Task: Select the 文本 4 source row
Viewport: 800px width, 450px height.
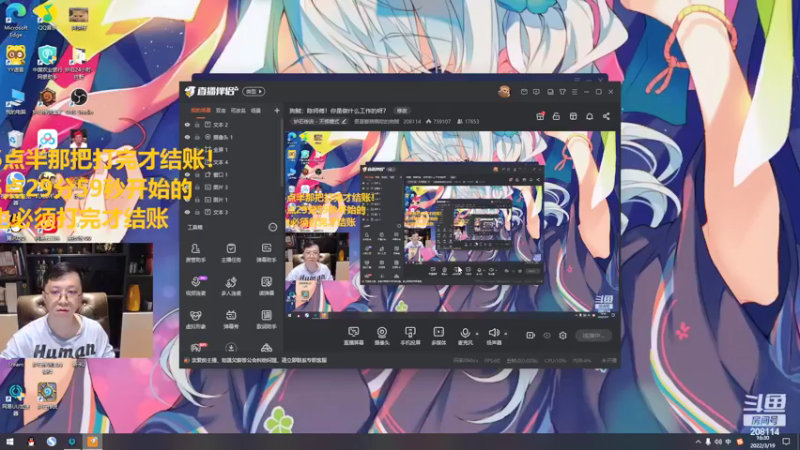Action: pyautogui.click(x=233, y=162)
